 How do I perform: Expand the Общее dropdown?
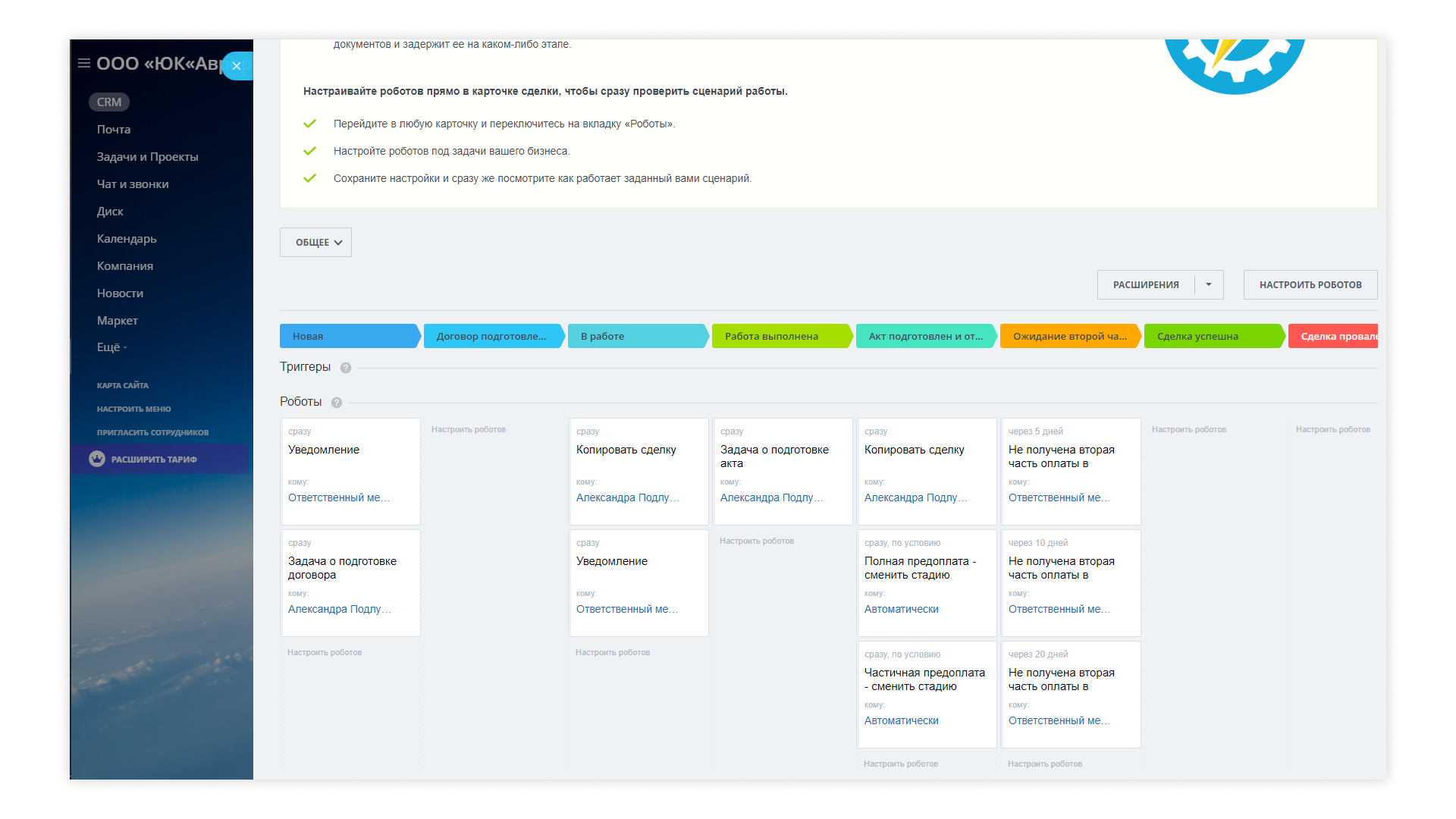[315, 243]
